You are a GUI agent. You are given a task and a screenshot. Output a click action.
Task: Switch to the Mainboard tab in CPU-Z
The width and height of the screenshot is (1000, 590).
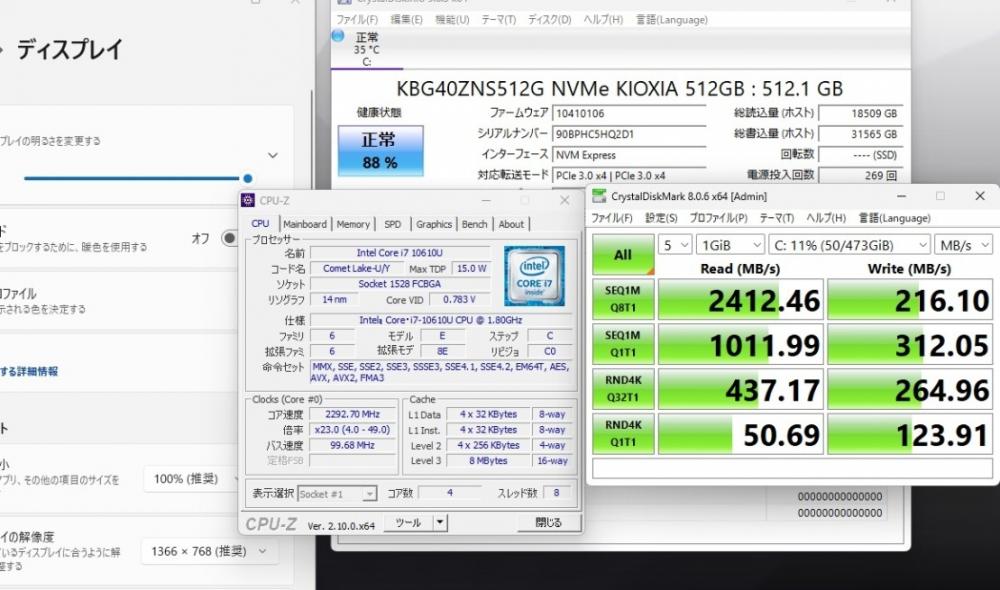(305, 224)
